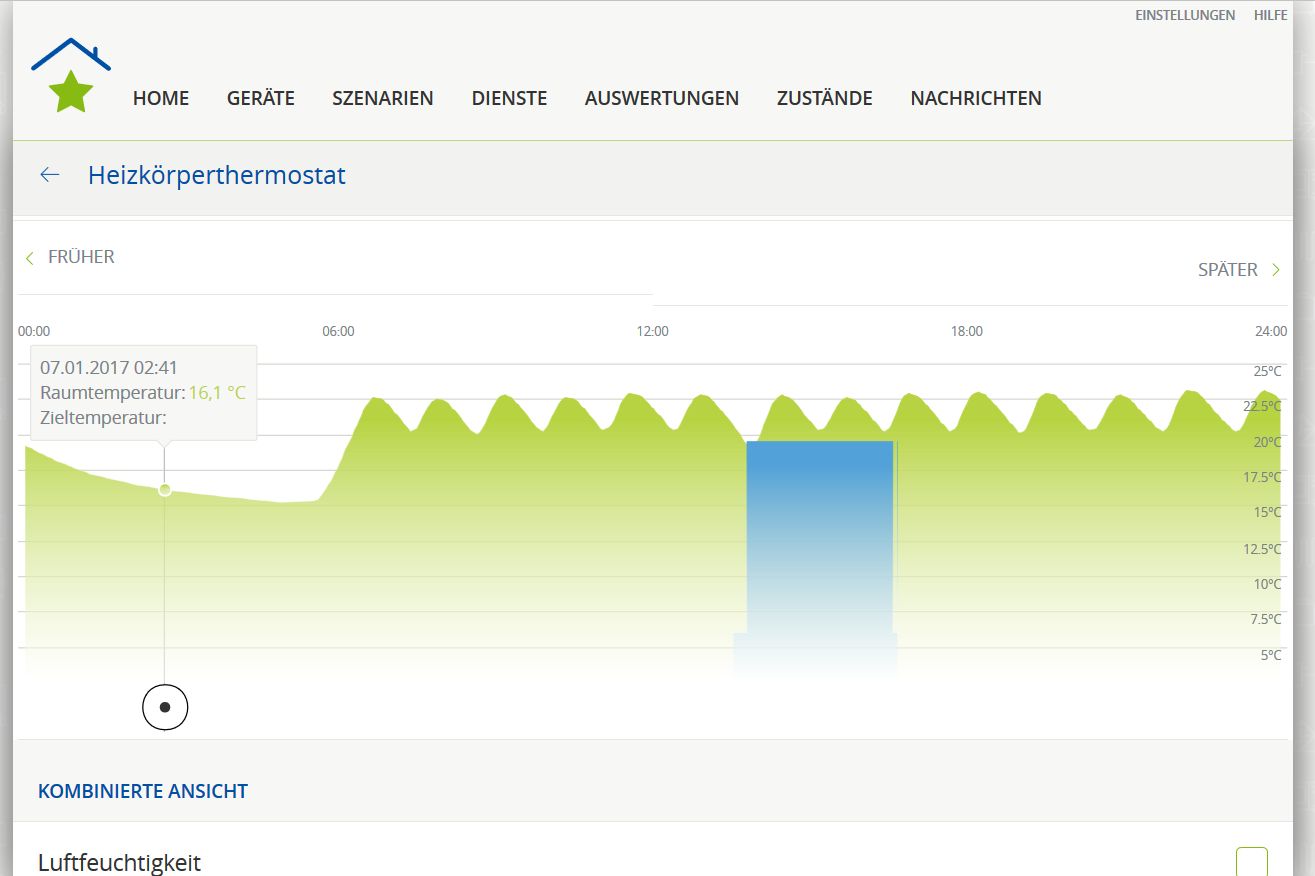Show earlier data via FRÜHER
Screen dimensions: 1315x876
point(81,257)
